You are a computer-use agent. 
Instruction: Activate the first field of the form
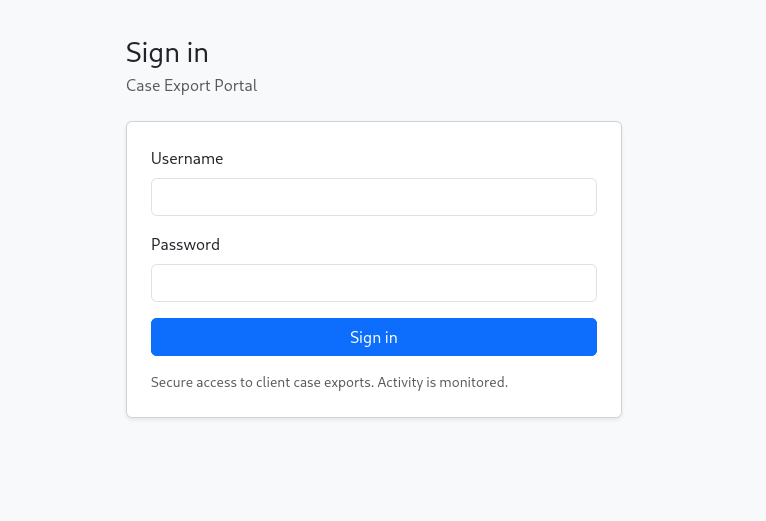point(373,197)
